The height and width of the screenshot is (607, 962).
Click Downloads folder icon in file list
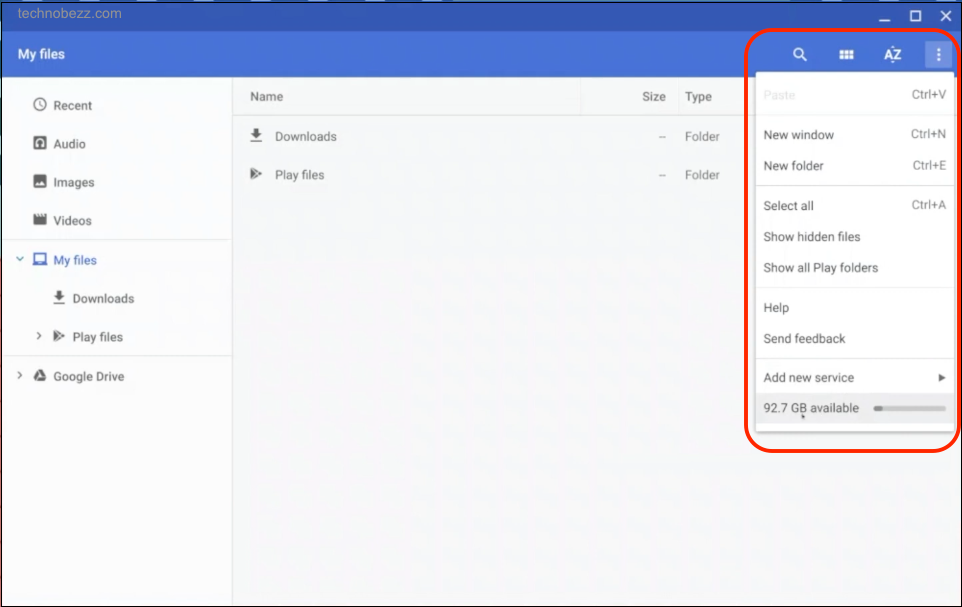(x=256, y=136)
